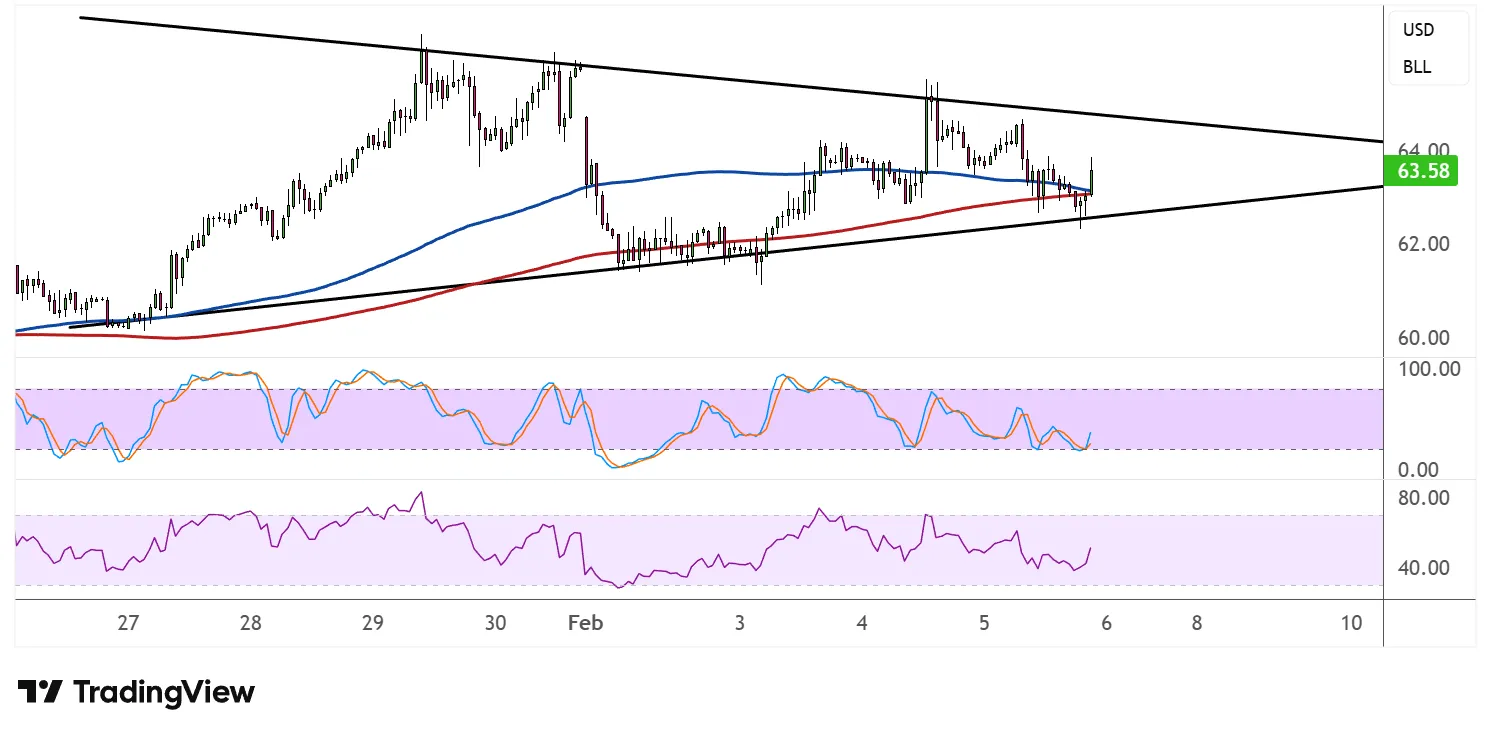Click the right end of upper descending trendline
This screenshot has width=1491, height=737.
click(1380, 142)
